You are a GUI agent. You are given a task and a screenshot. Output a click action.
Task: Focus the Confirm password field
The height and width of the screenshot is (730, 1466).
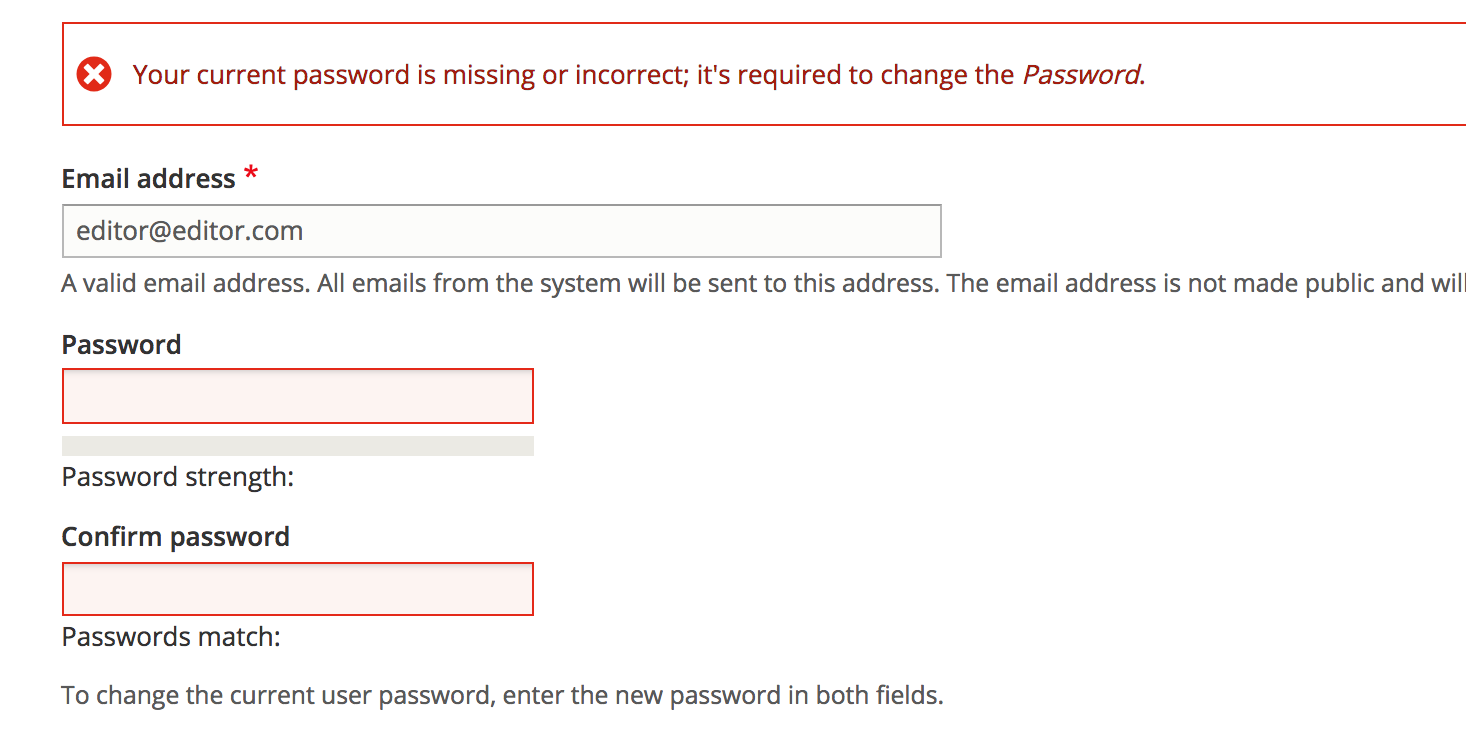pos(298,589)
